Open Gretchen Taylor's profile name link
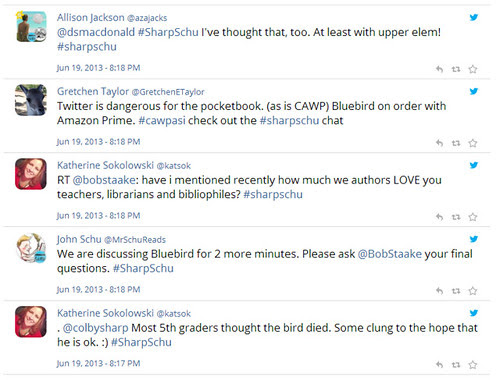 93,91
